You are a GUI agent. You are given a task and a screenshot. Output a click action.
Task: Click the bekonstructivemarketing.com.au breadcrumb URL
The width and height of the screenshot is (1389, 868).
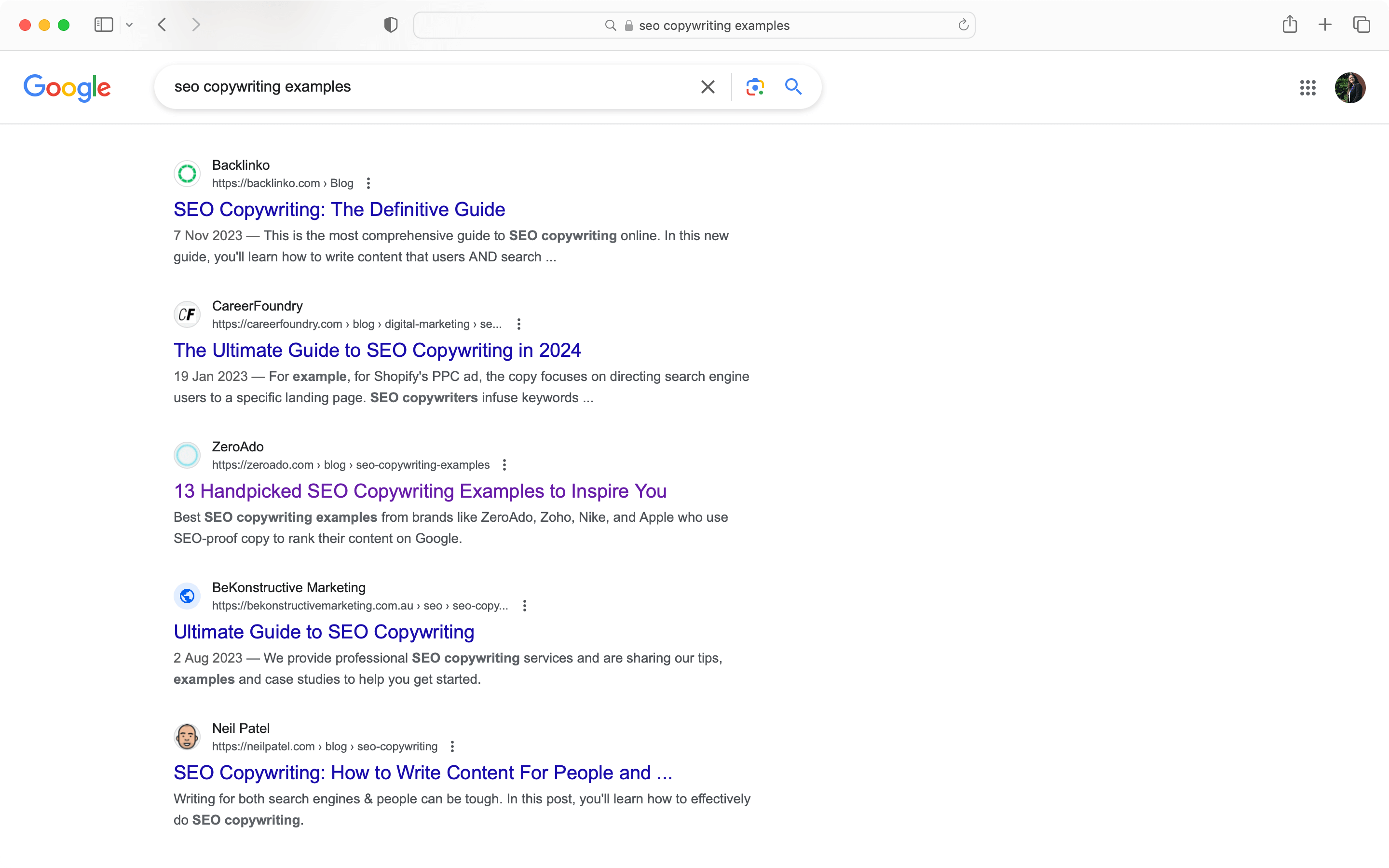[360, 606]
